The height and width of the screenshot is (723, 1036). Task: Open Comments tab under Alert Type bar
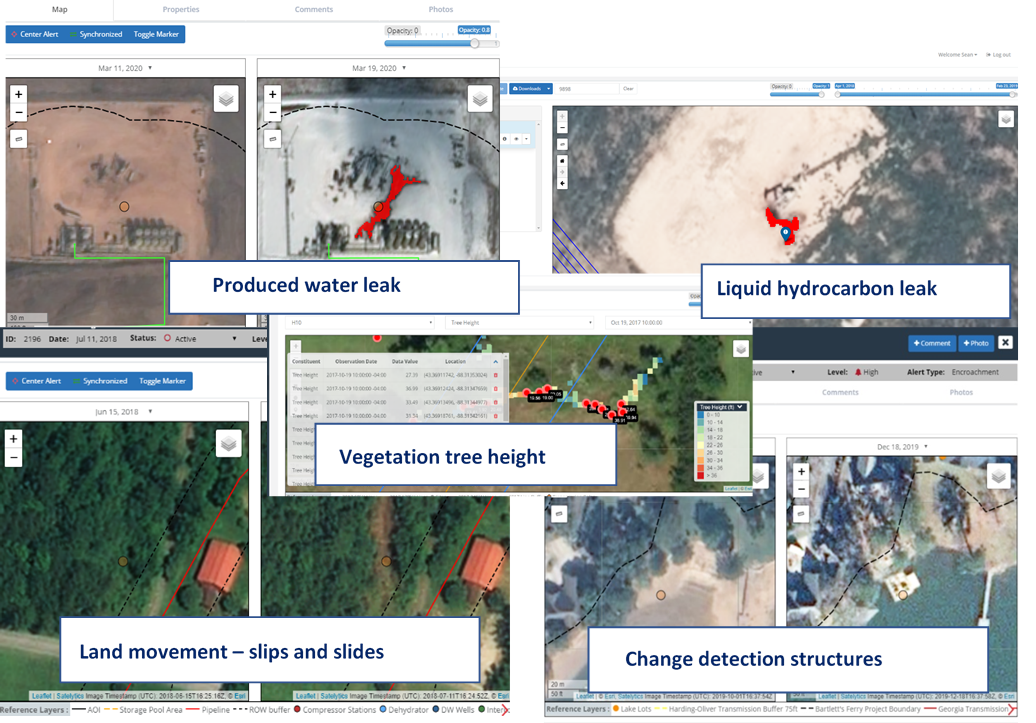[x=840, y=393]
